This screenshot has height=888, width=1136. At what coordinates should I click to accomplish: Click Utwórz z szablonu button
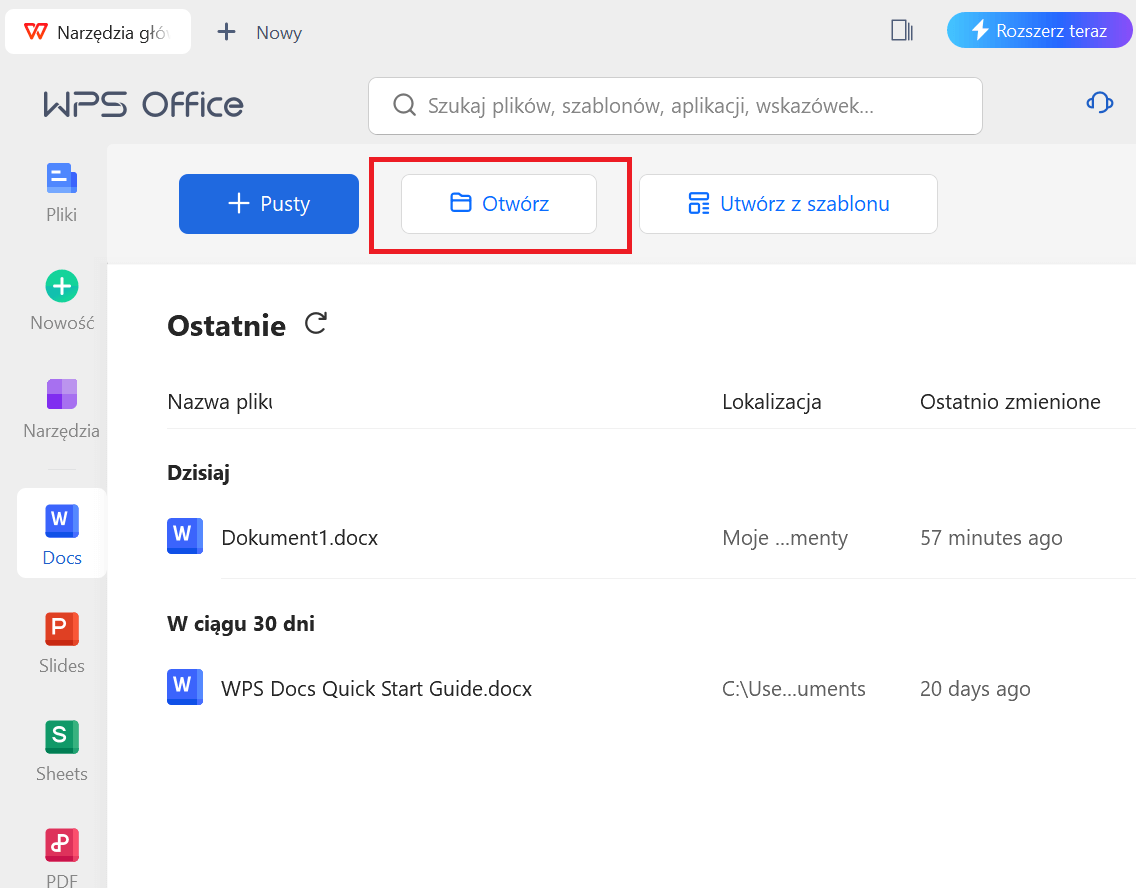788,204
